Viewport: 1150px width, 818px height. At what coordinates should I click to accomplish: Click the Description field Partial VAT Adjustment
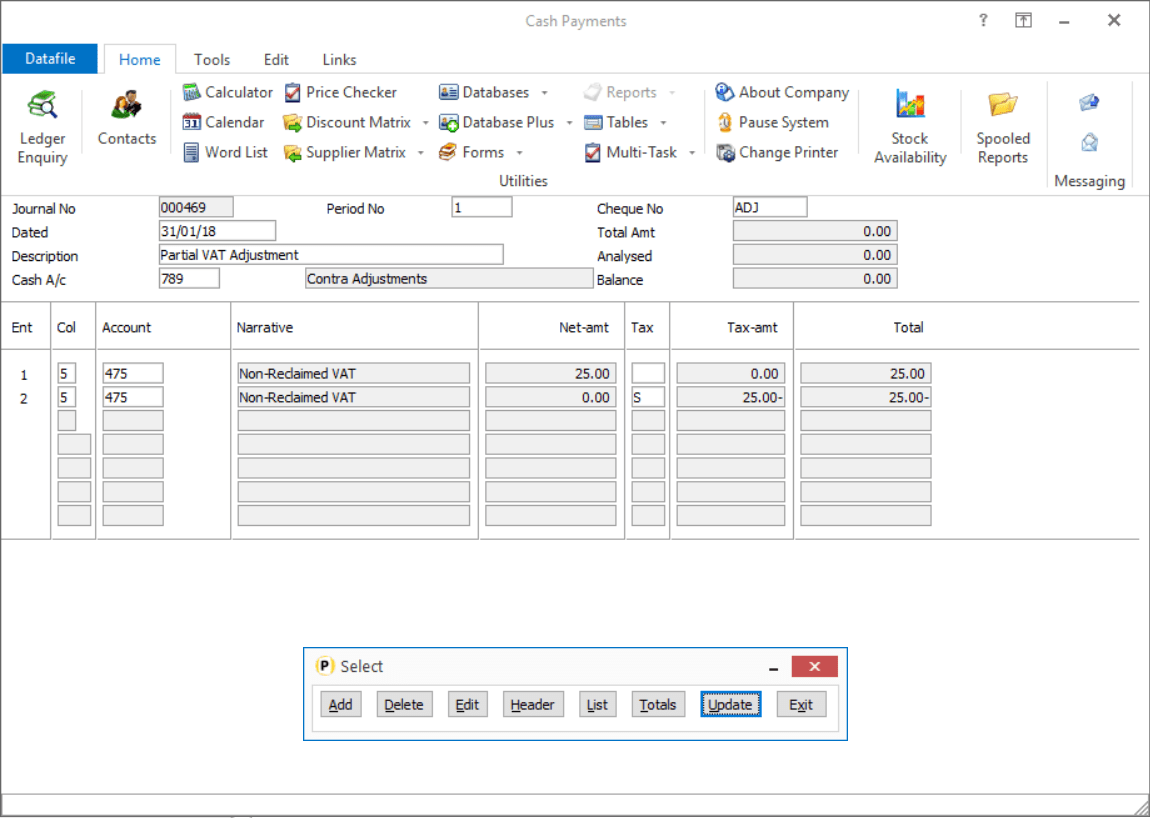click(331, 255)
